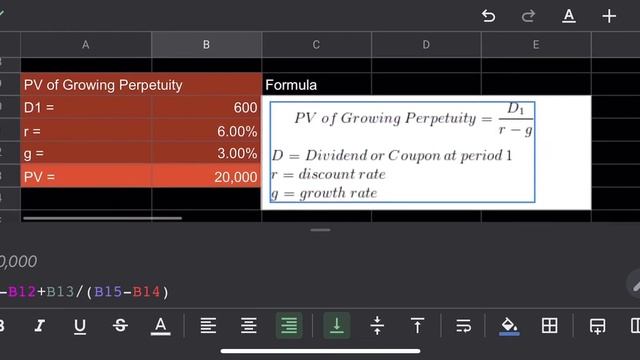Align text center

[249, 326]
